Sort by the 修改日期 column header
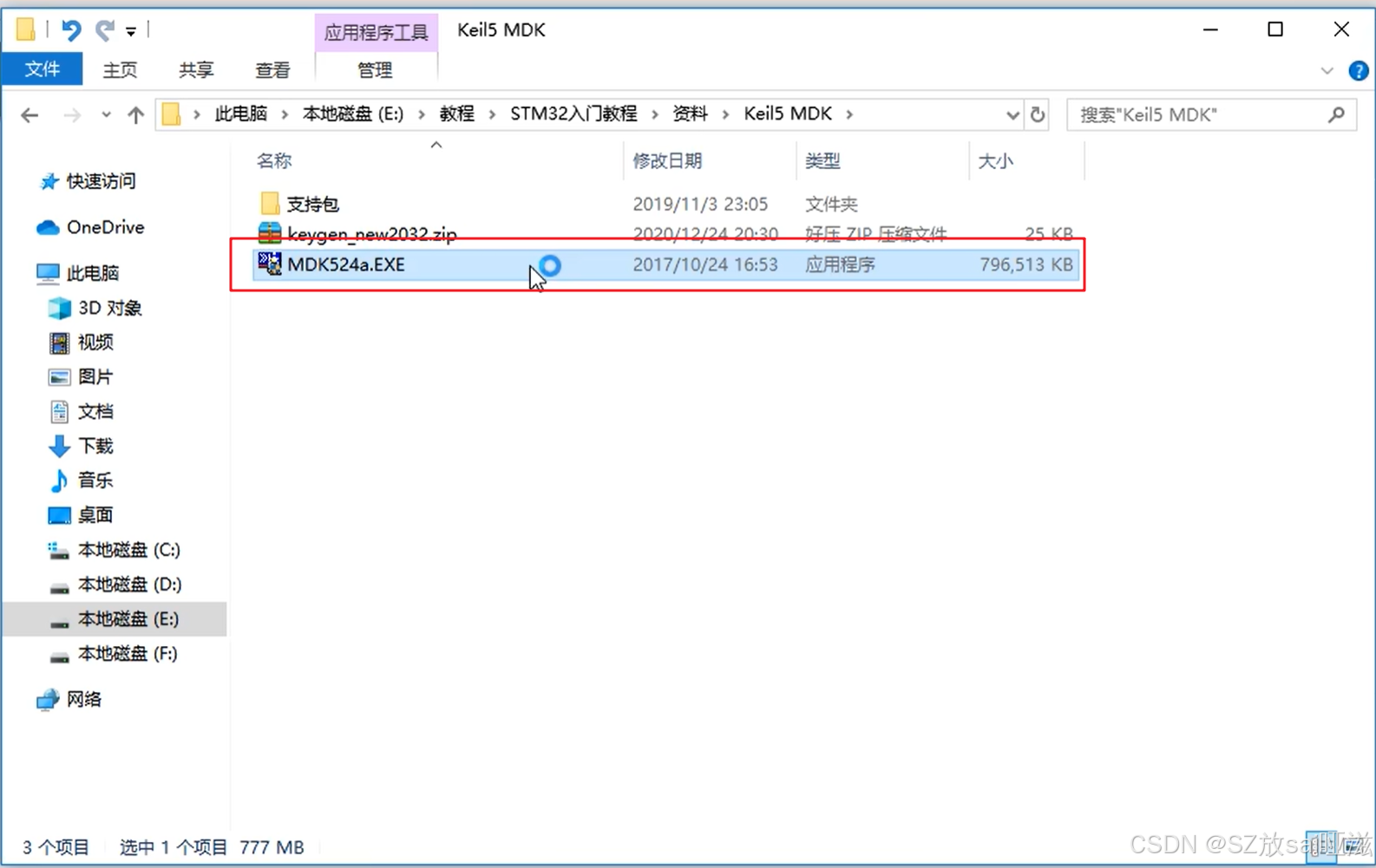Image resolution: width=1376 pixels, height=868 pixels. click(666, 160)
